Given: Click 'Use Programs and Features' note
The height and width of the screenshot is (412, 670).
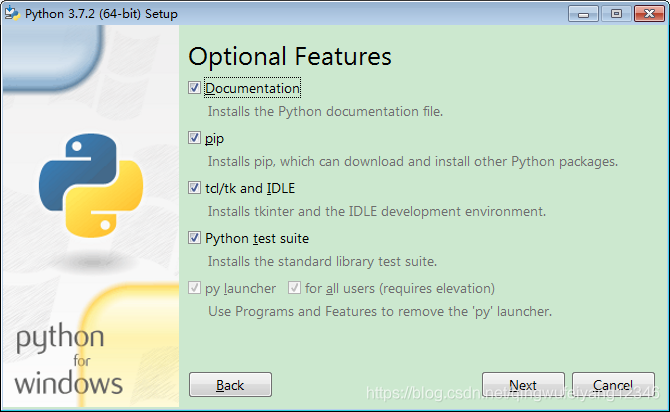Looking at the screenshot, I should coord(380,312).
